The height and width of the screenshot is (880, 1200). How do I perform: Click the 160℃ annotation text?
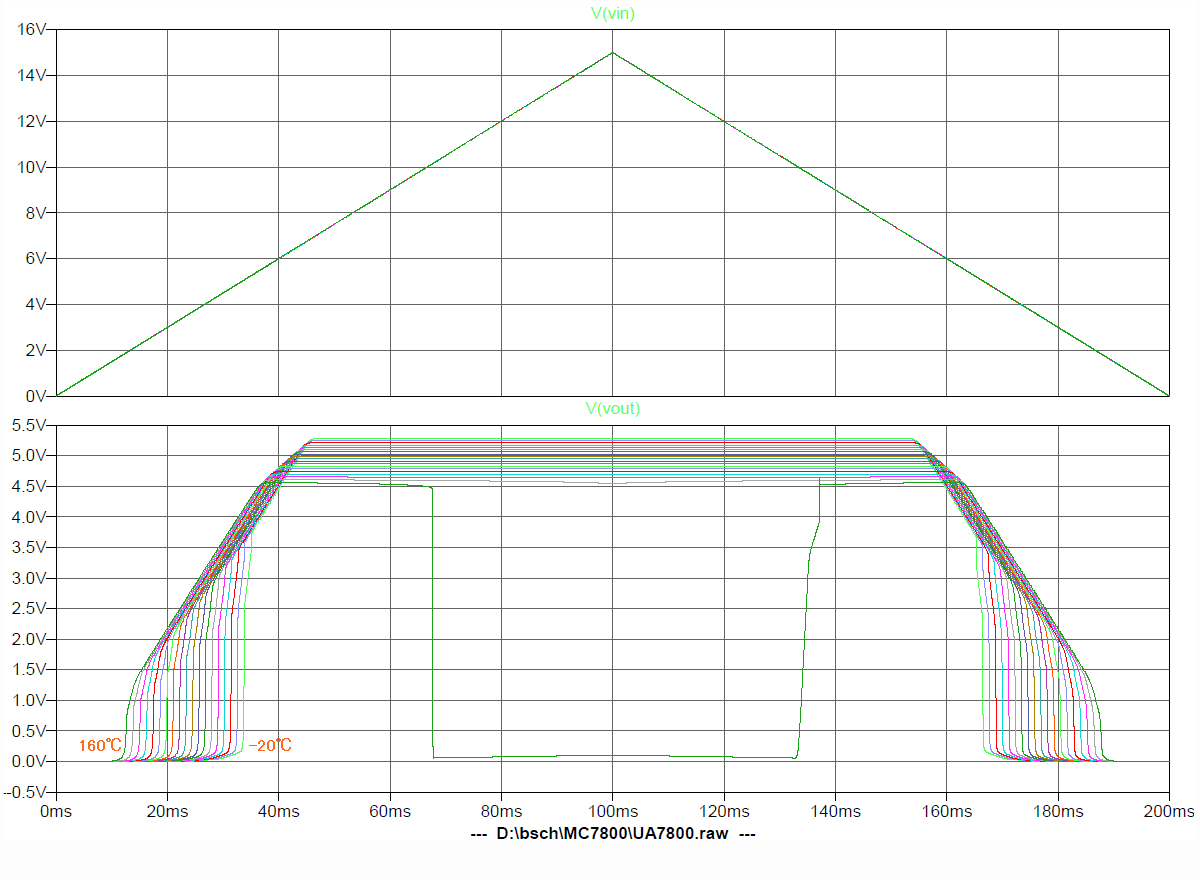(100, 746)
